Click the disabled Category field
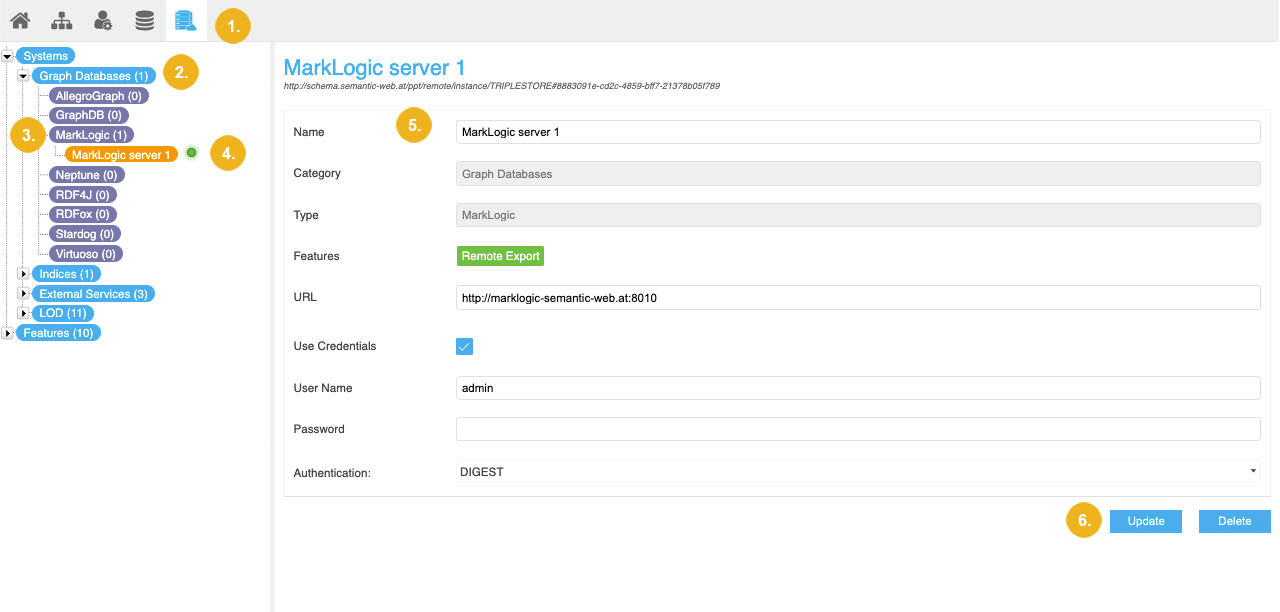 (858, 173)
